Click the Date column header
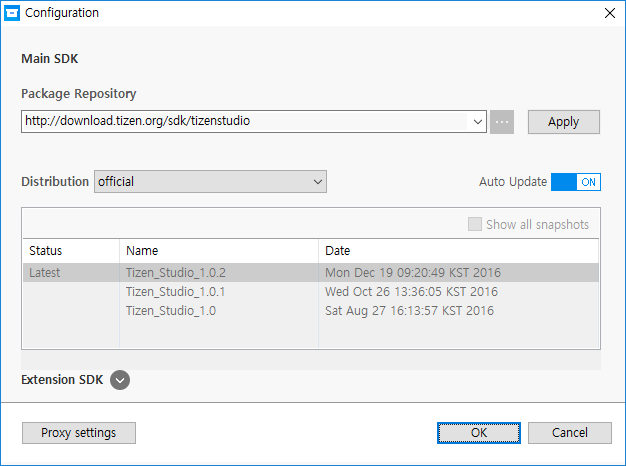The width and height of the screenshot is (626, 466). pyautogui.click(x=458, y=251)
